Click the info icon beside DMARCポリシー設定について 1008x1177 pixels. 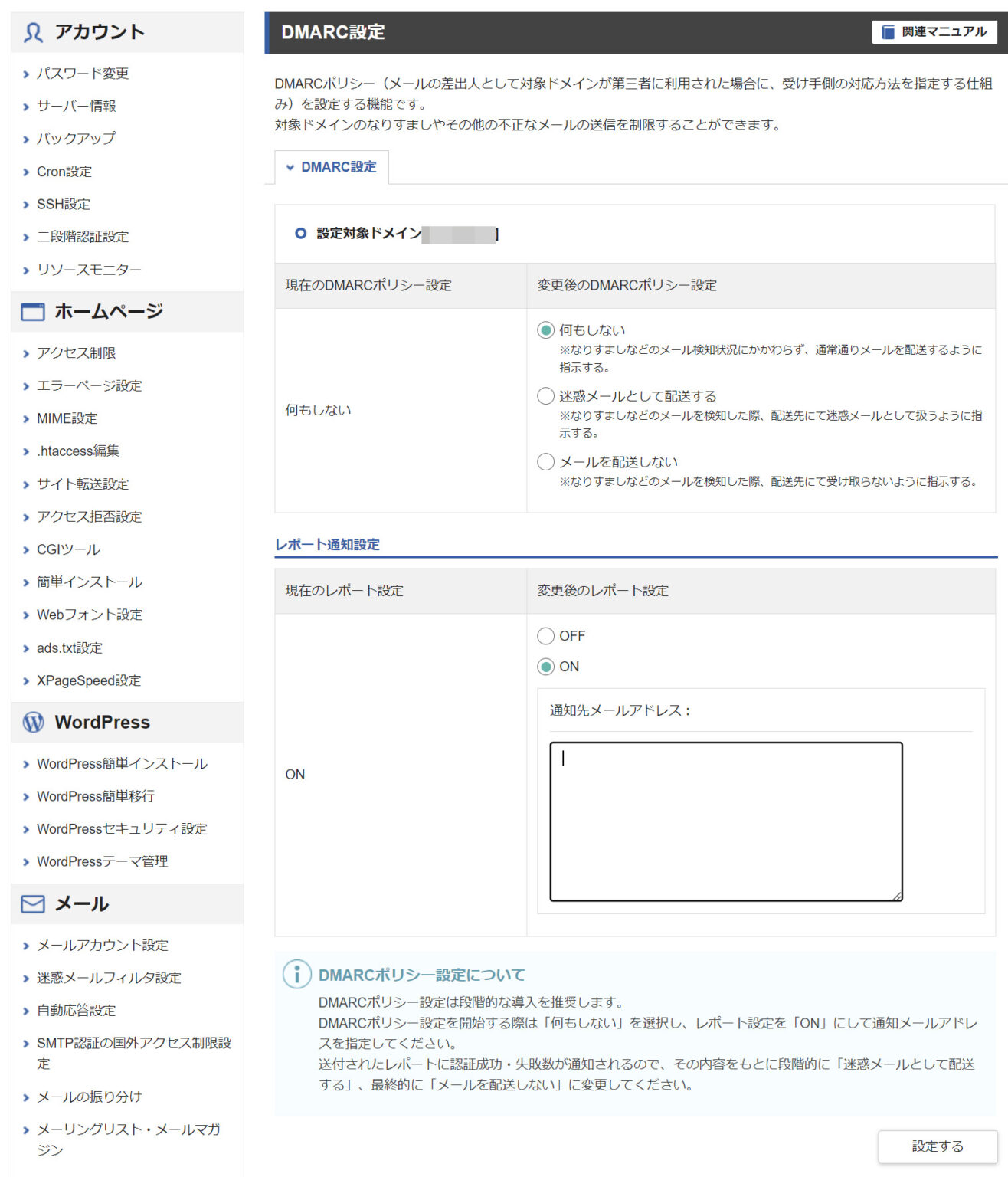pyautogui.click(x=295, y=974)
